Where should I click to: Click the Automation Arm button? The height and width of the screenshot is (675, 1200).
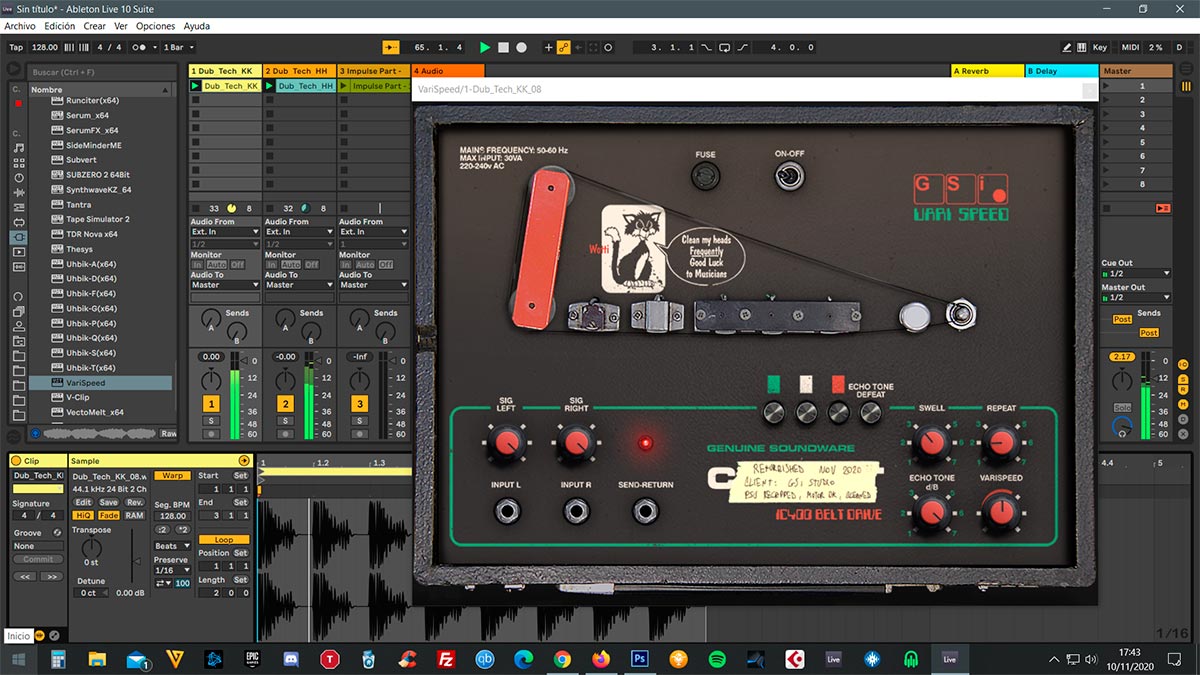(x=563, y=47)
